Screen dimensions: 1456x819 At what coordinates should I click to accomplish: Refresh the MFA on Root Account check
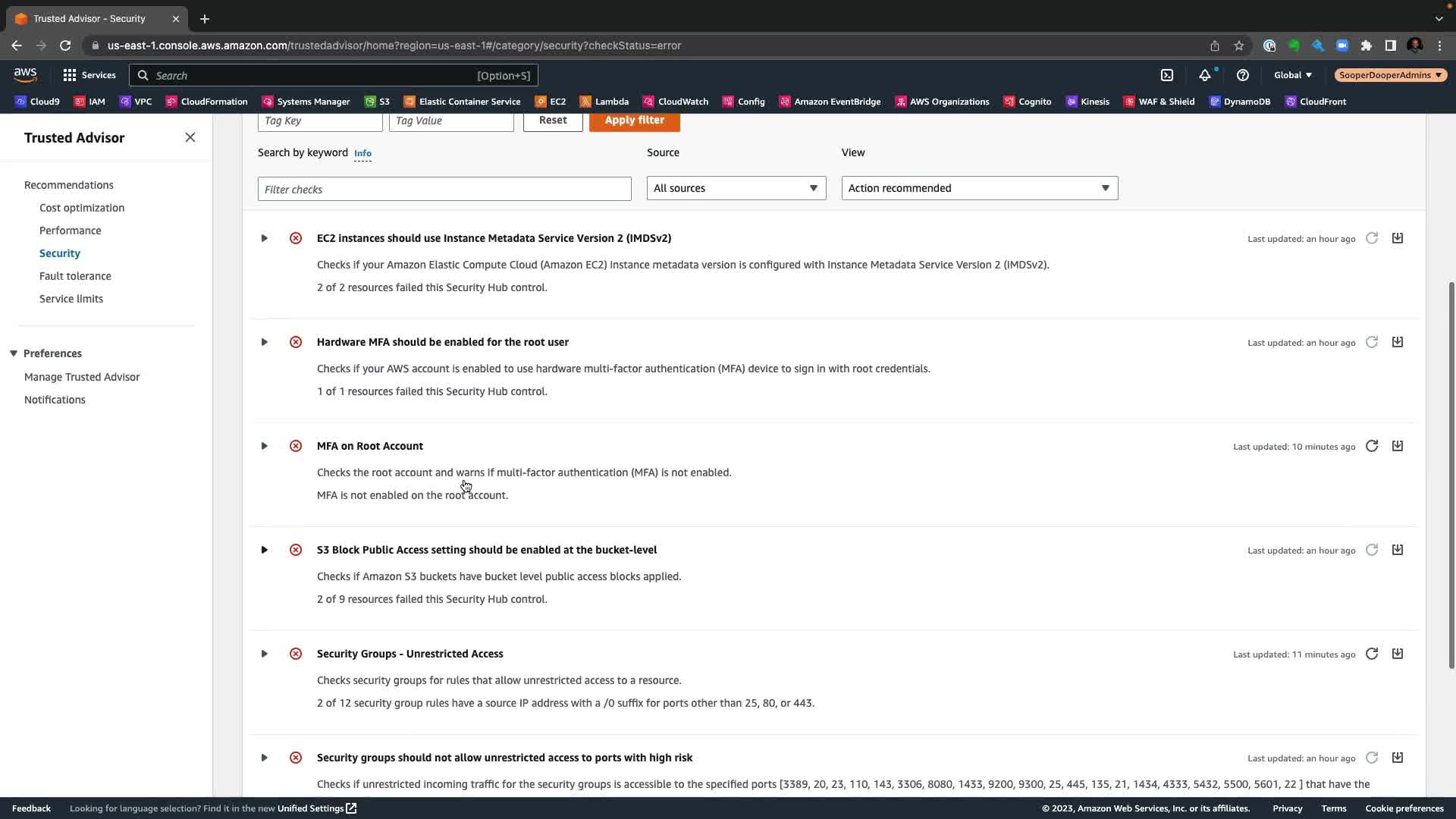pyautogui.click(x=1371, y=446)
